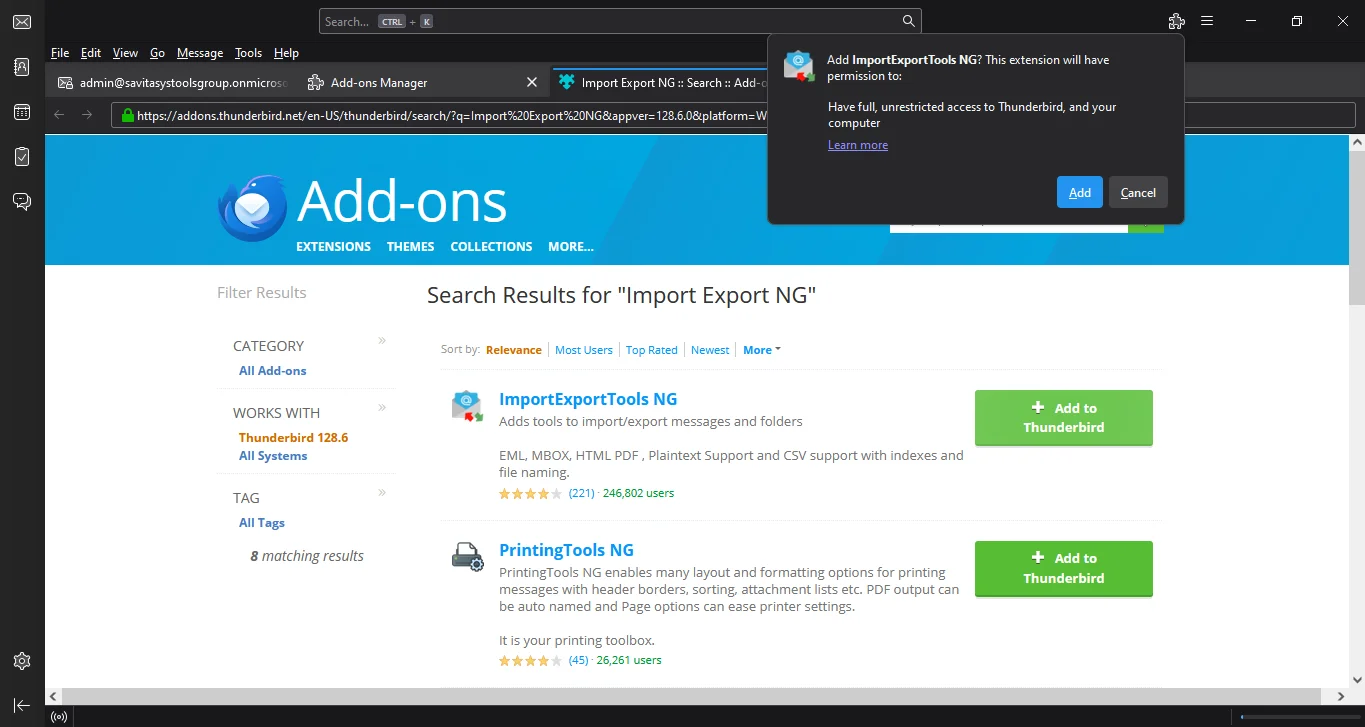Image resolution: width=1365 pixels, height=727 pixels.
Task: Click the magnifier icon in global search
Action: point(908,21)
